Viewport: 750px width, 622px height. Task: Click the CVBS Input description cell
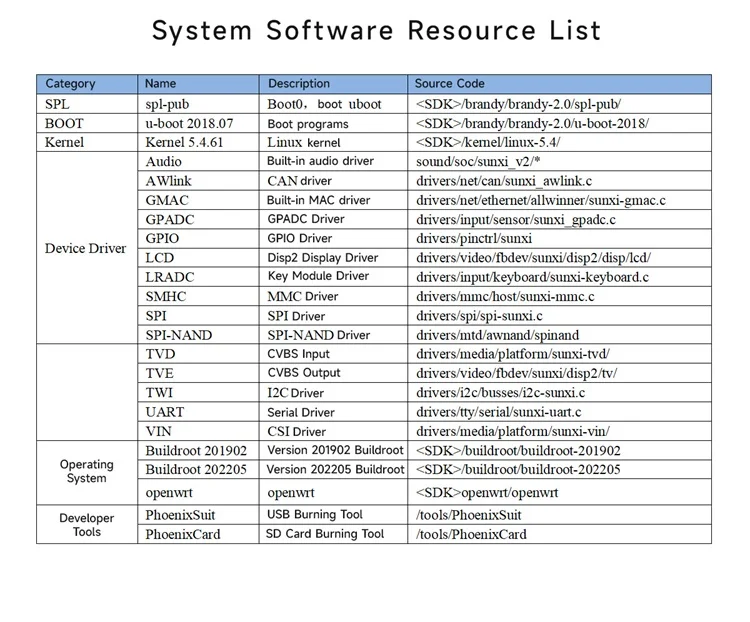[298, 354]
